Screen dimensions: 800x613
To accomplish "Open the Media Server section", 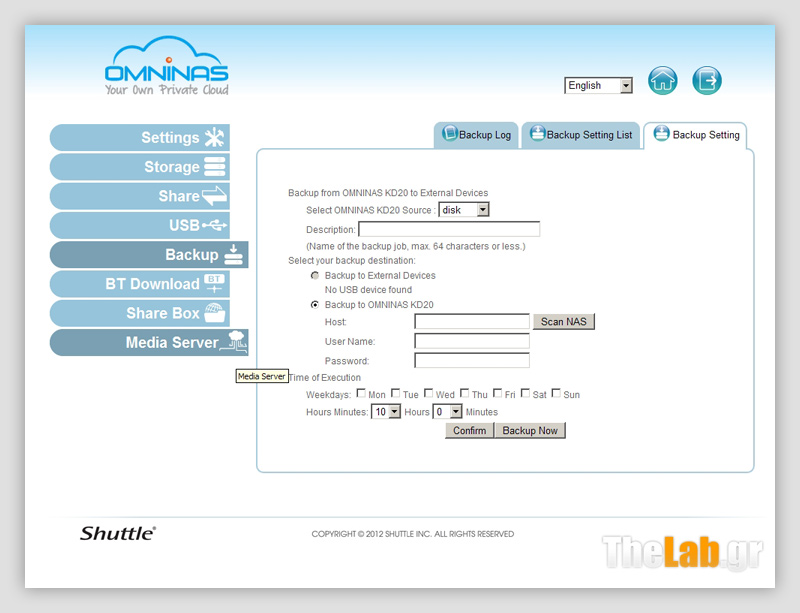I will (148, 343).
